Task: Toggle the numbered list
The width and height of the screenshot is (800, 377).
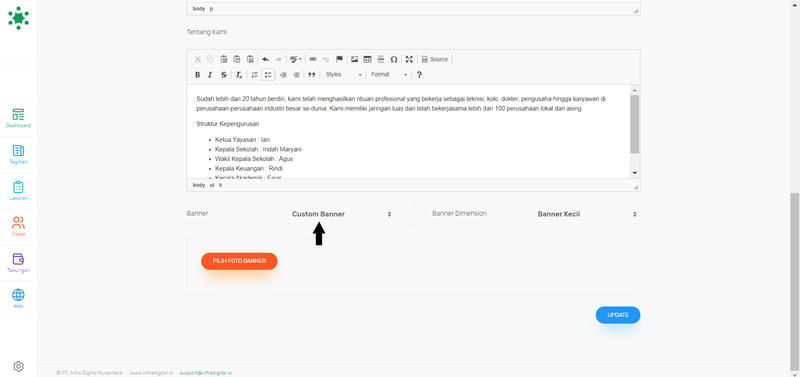Action: [x=255, y=74]
